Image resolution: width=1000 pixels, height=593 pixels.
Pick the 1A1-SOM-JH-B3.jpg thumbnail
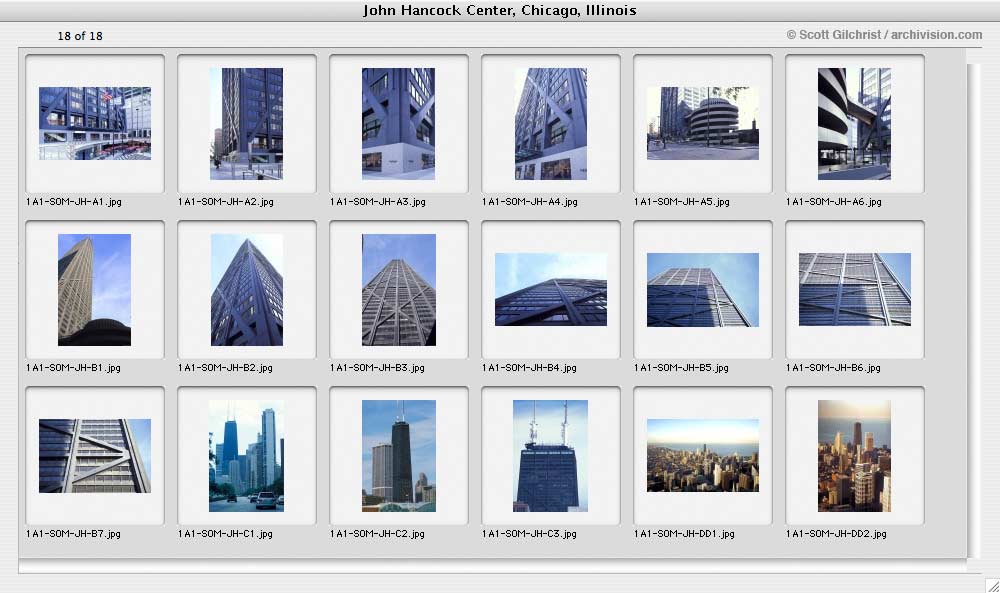tap(399, 290)
